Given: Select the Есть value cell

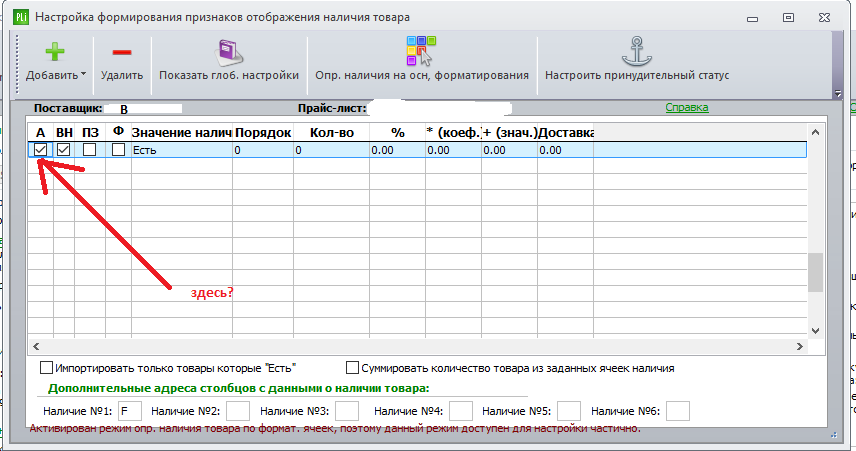Looking at the screenshot, I should click(182, 150).
